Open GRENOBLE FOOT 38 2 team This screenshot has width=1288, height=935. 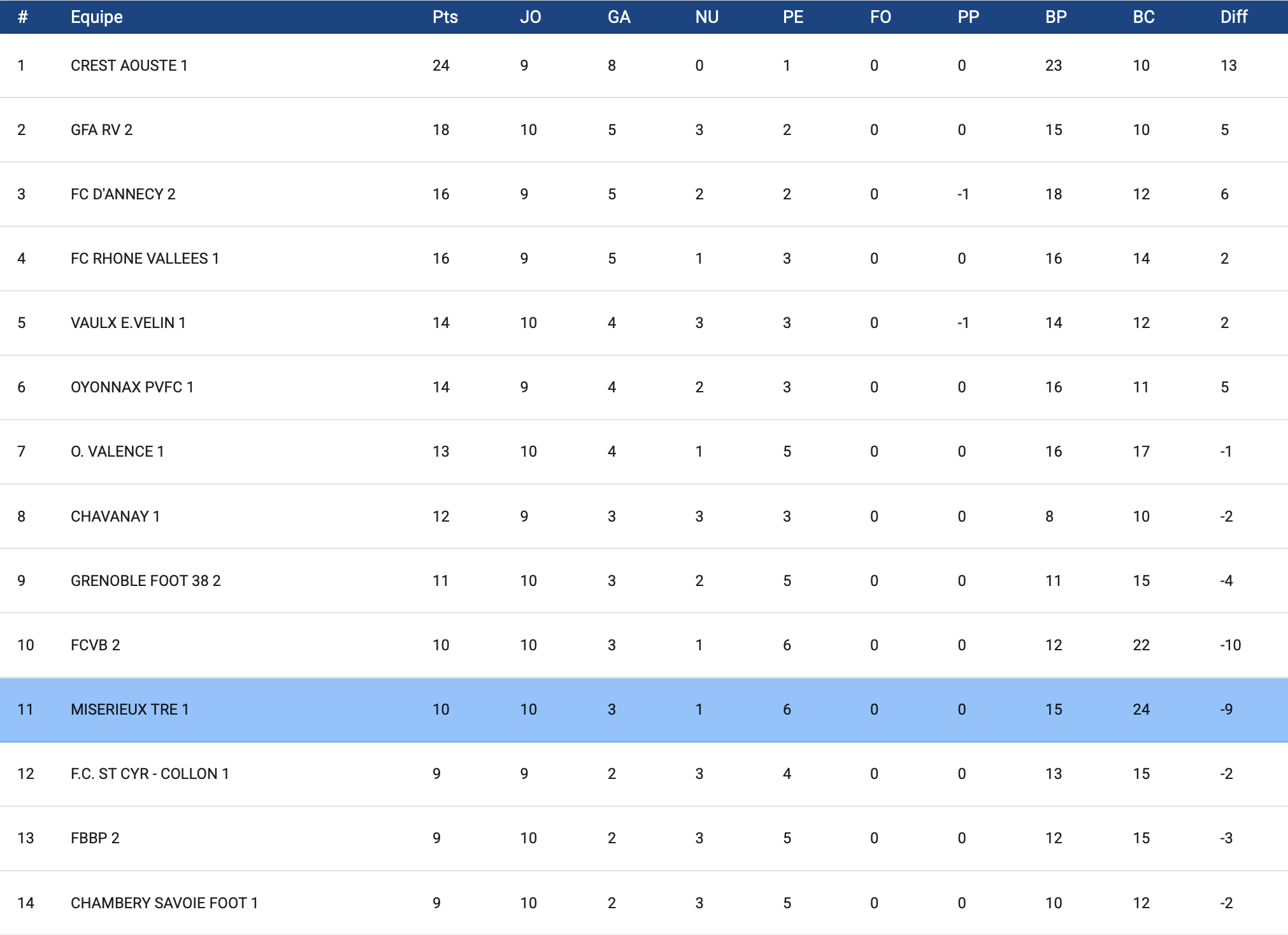[145, 581]
